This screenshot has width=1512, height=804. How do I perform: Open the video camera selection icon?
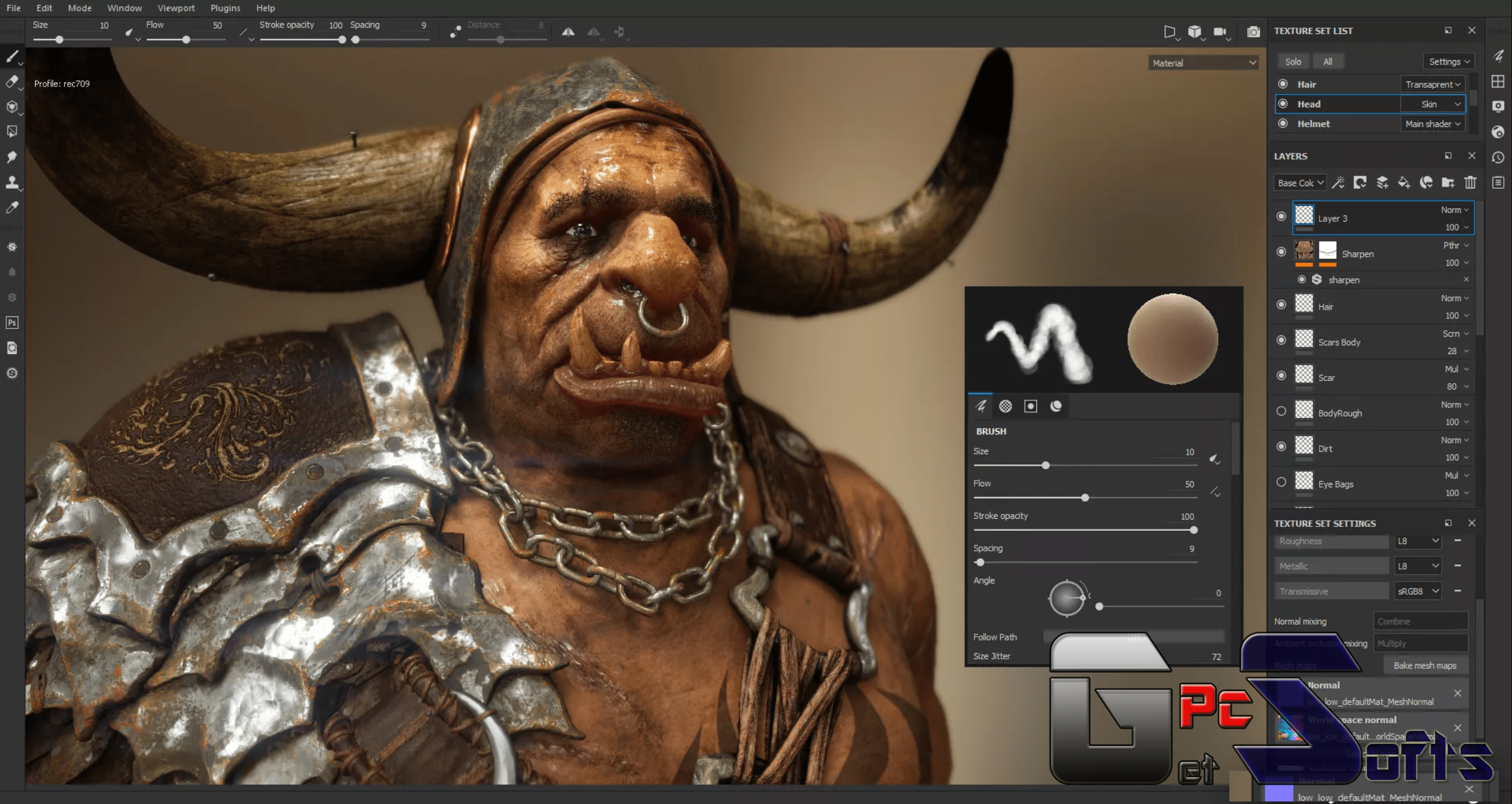(1220, 32)
